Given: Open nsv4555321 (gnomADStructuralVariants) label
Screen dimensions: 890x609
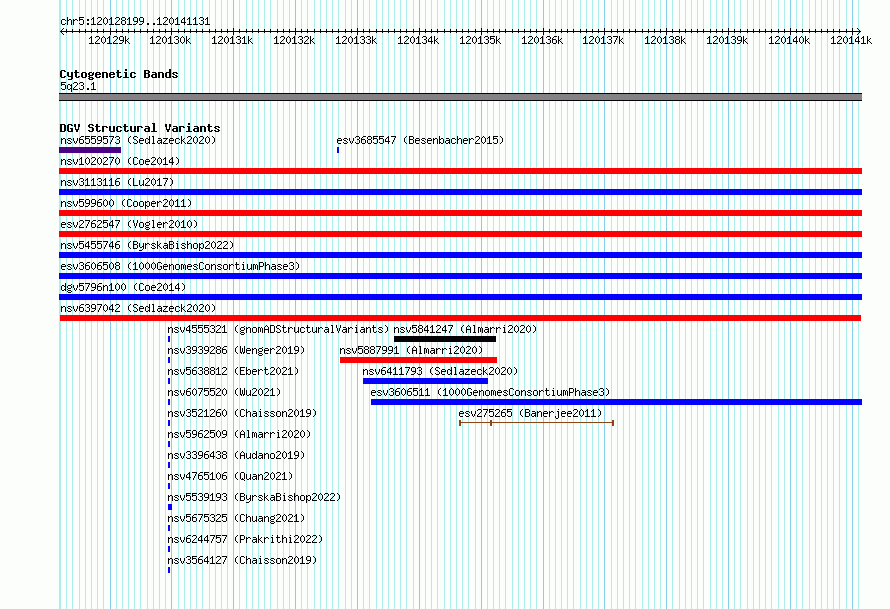Looking at the screenshot, I should coord(278,329).
